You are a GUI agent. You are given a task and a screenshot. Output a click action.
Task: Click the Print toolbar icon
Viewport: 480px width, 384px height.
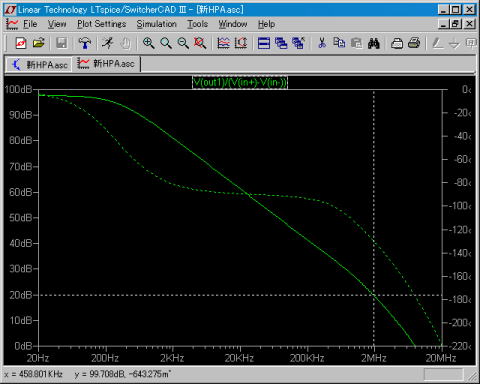point(397,43)
